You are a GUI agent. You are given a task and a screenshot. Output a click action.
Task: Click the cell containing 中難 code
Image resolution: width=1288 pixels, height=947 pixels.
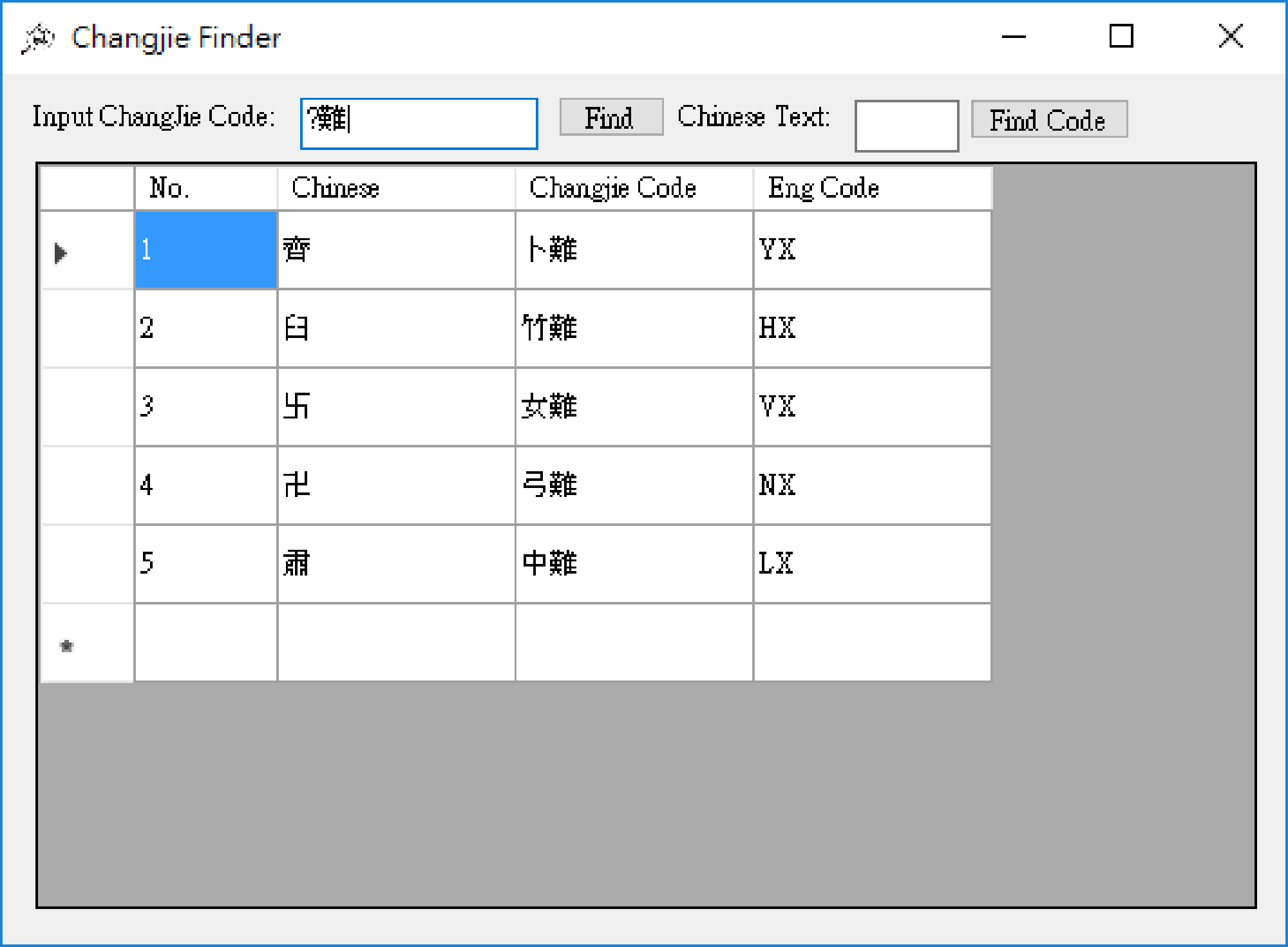pos(634,565)
